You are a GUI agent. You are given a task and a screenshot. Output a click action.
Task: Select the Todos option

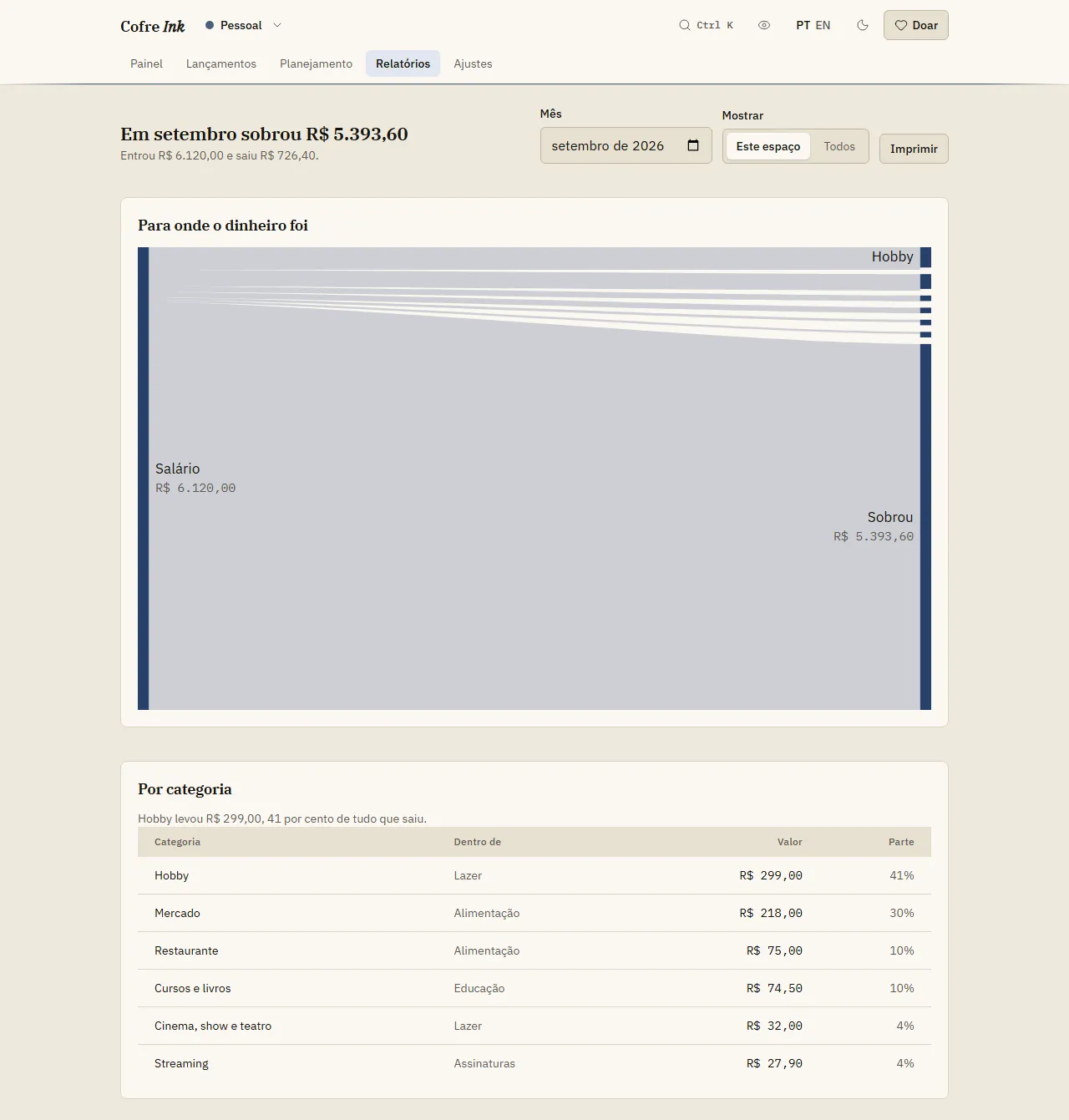[839, 146]
